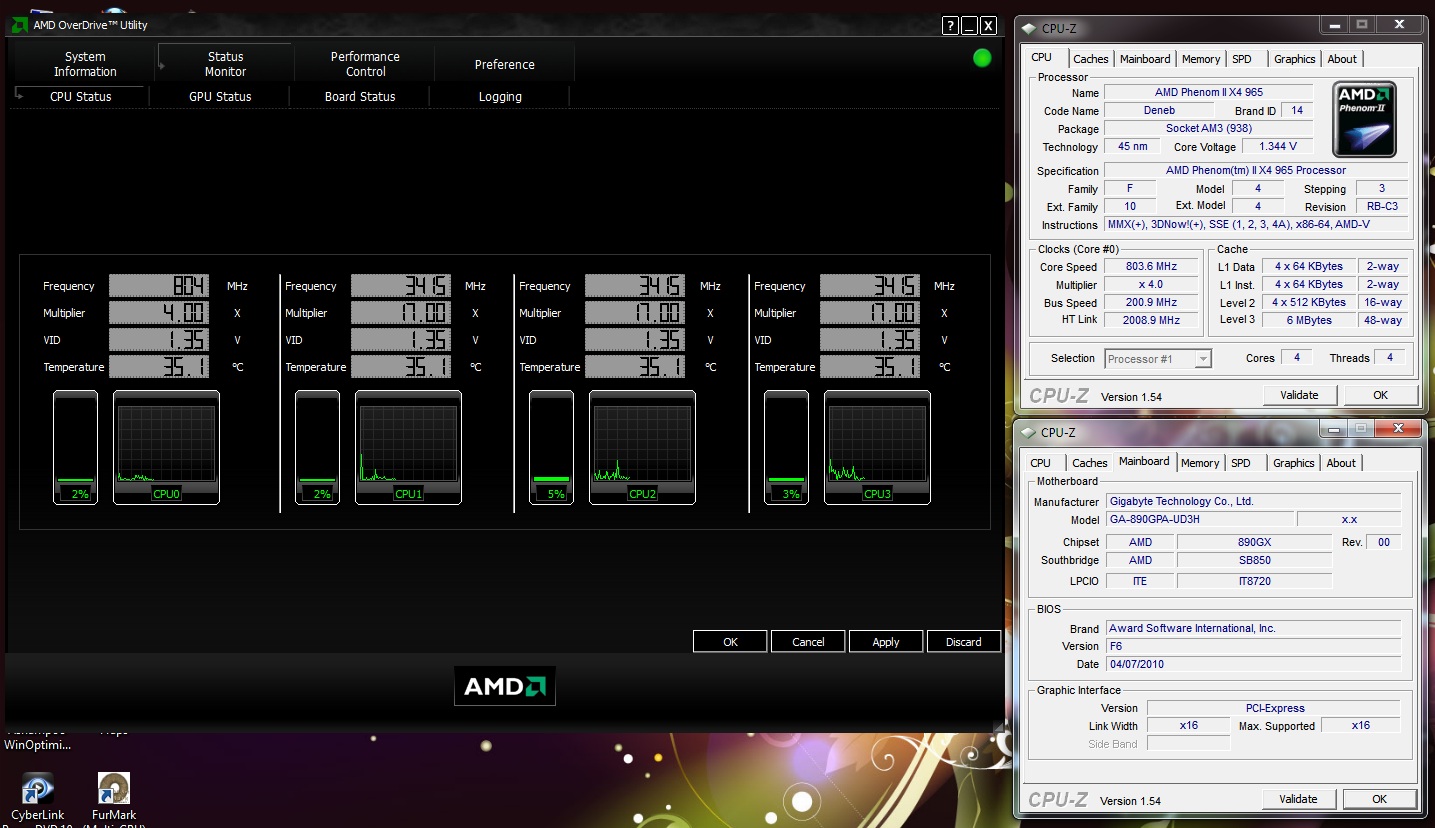The width and height of the screenshot is (1435, 828).
Task: Click the model field GA-890GPA-UD3H
Action: (x=1199, y=519)
